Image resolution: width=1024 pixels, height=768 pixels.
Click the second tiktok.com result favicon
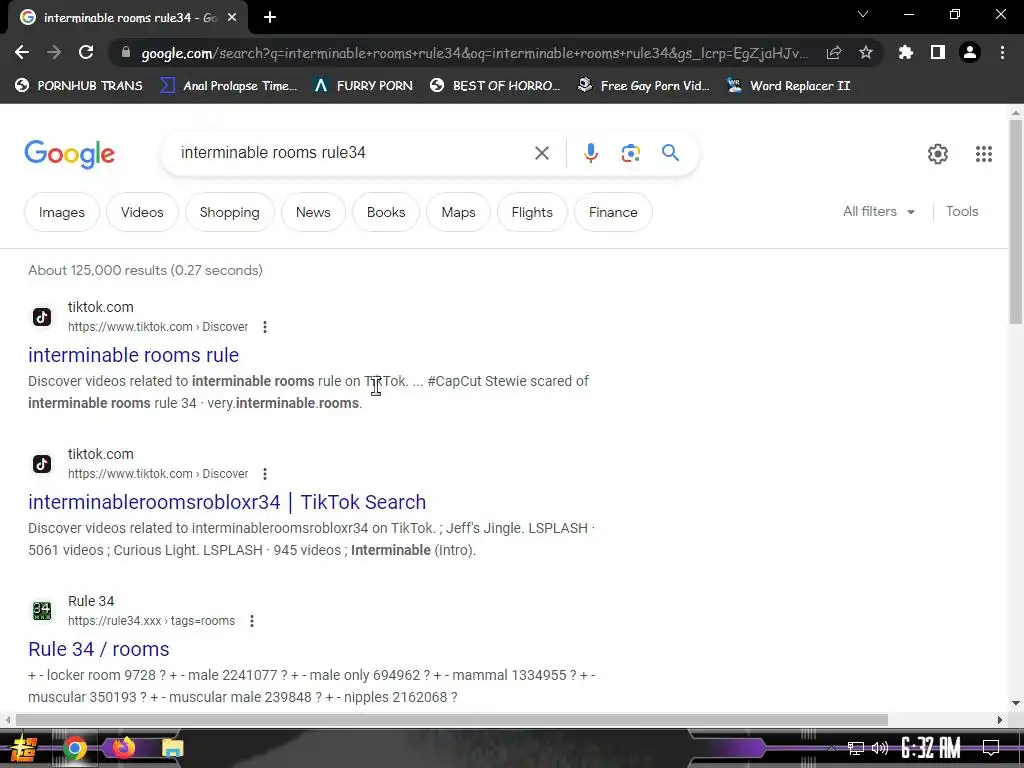pyautogui.click(x=42, y=464)
